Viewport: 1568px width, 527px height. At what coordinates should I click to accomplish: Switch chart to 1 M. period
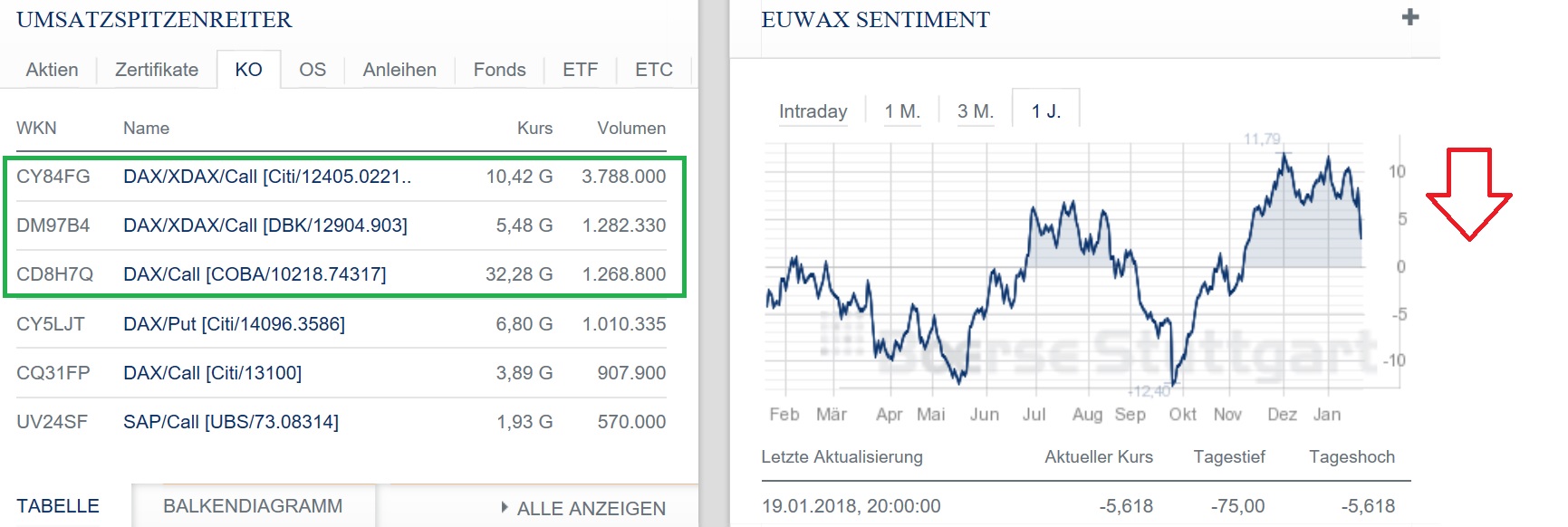point(901,110)
